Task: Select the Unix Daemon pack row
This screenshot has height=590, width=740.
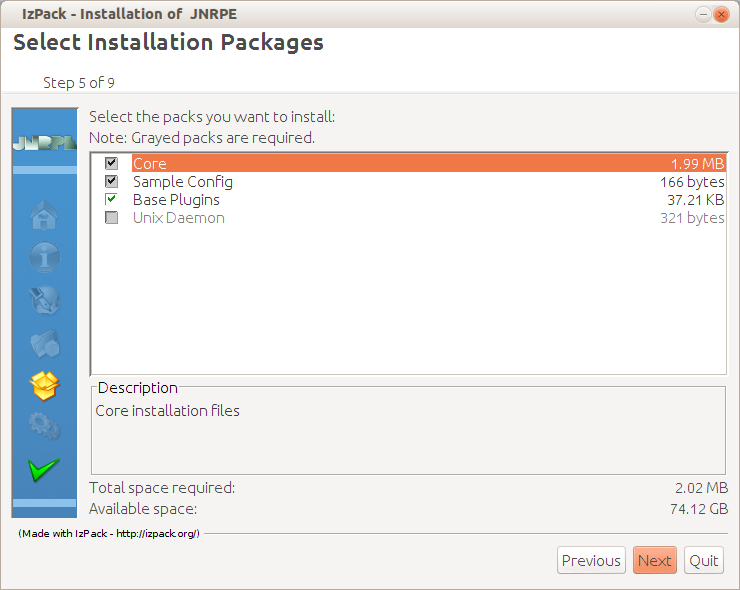Action: [178, 218]
